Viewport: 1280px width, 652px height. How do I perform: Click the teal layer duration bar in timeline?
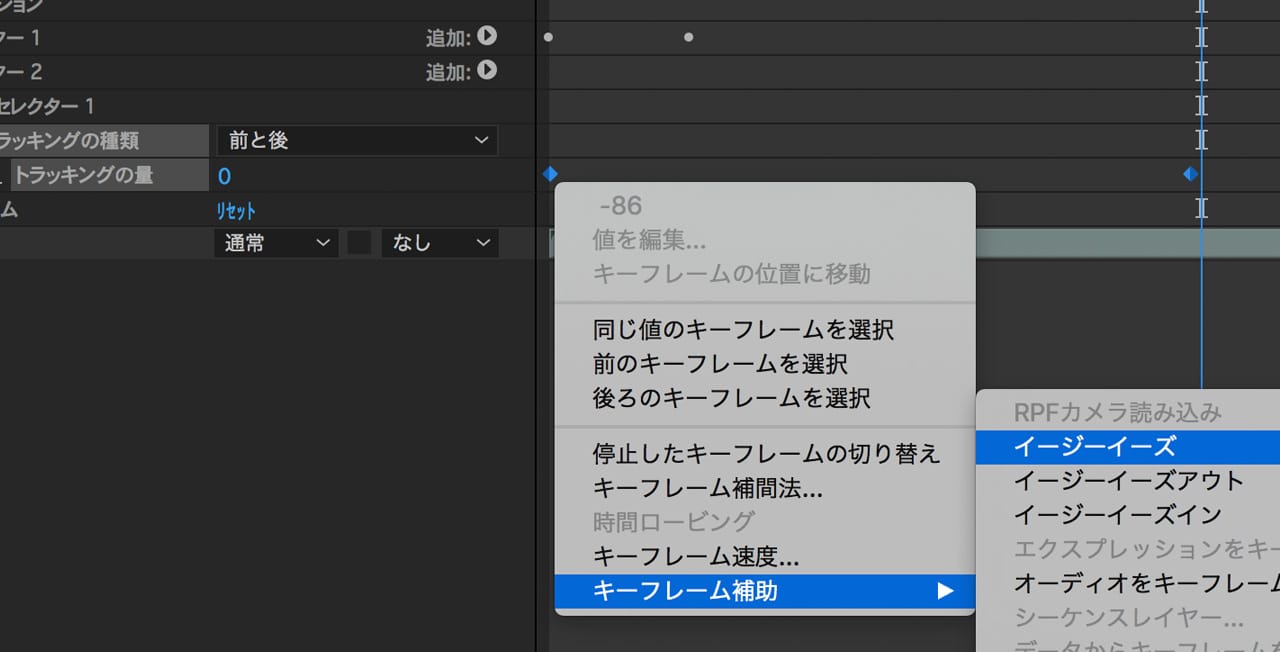tap(1100, 242)
